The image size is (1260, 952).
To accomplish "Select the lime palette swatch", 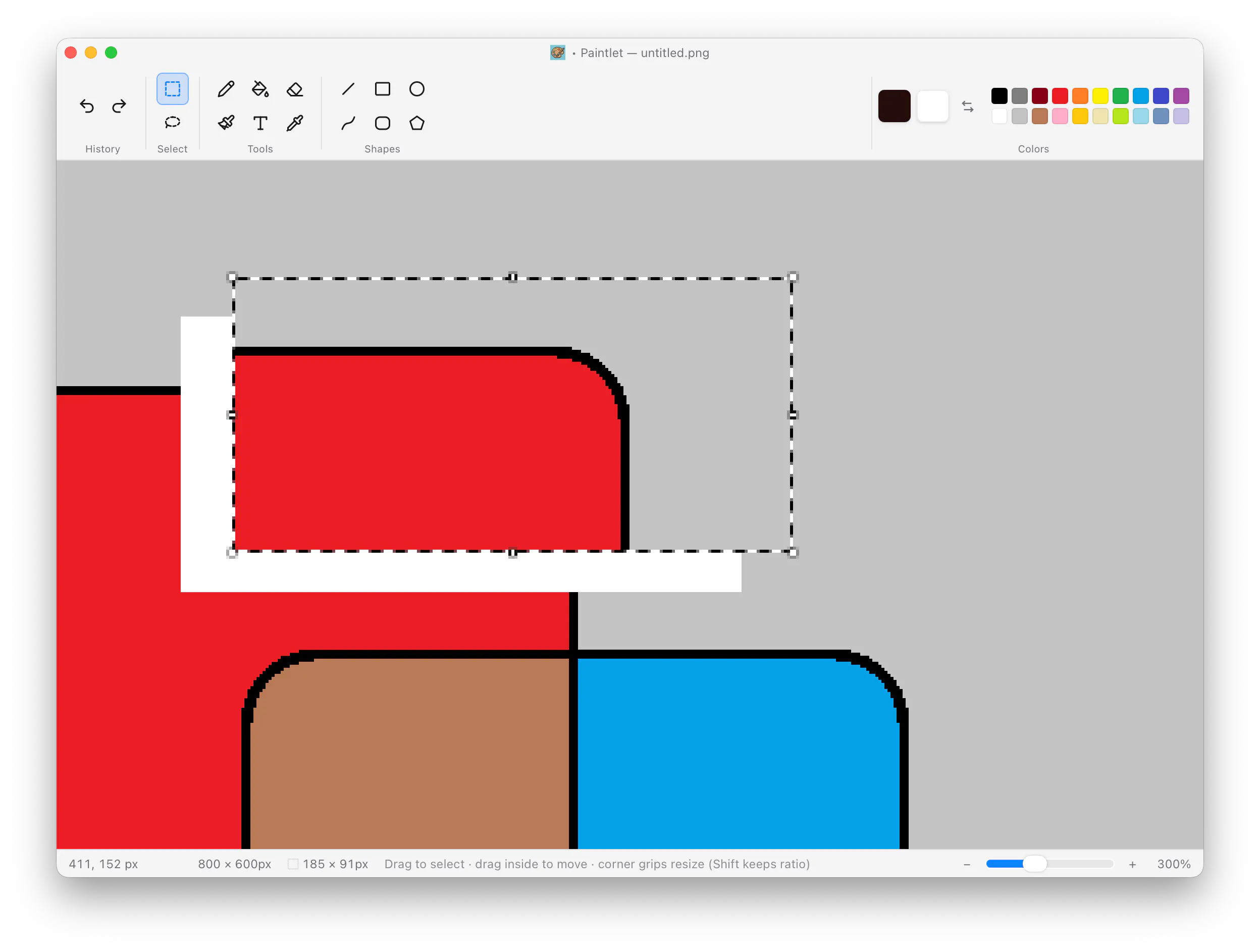I will coord(1121,116).
